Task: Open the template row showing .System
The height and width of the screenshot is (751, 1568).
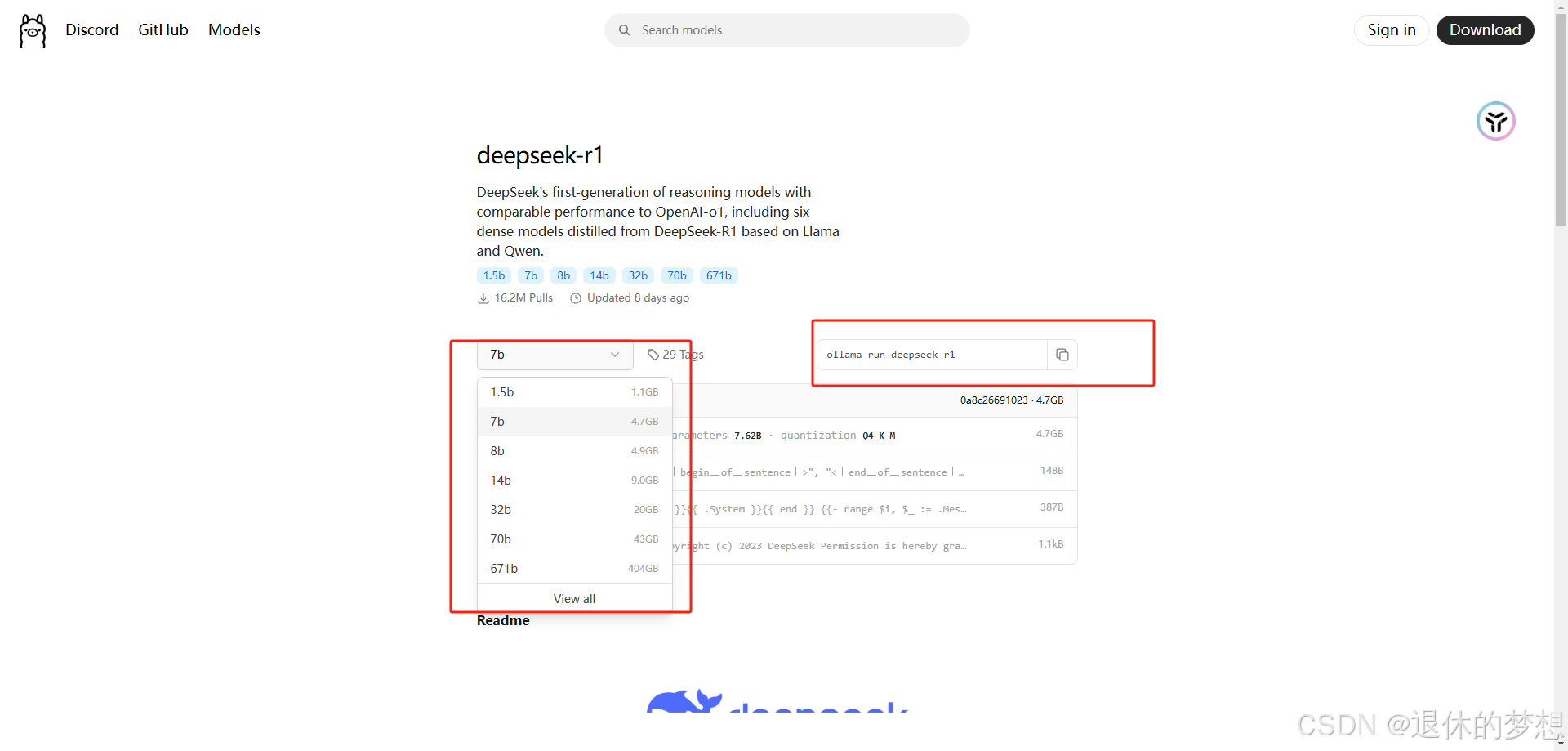Action: click(875, 509)
